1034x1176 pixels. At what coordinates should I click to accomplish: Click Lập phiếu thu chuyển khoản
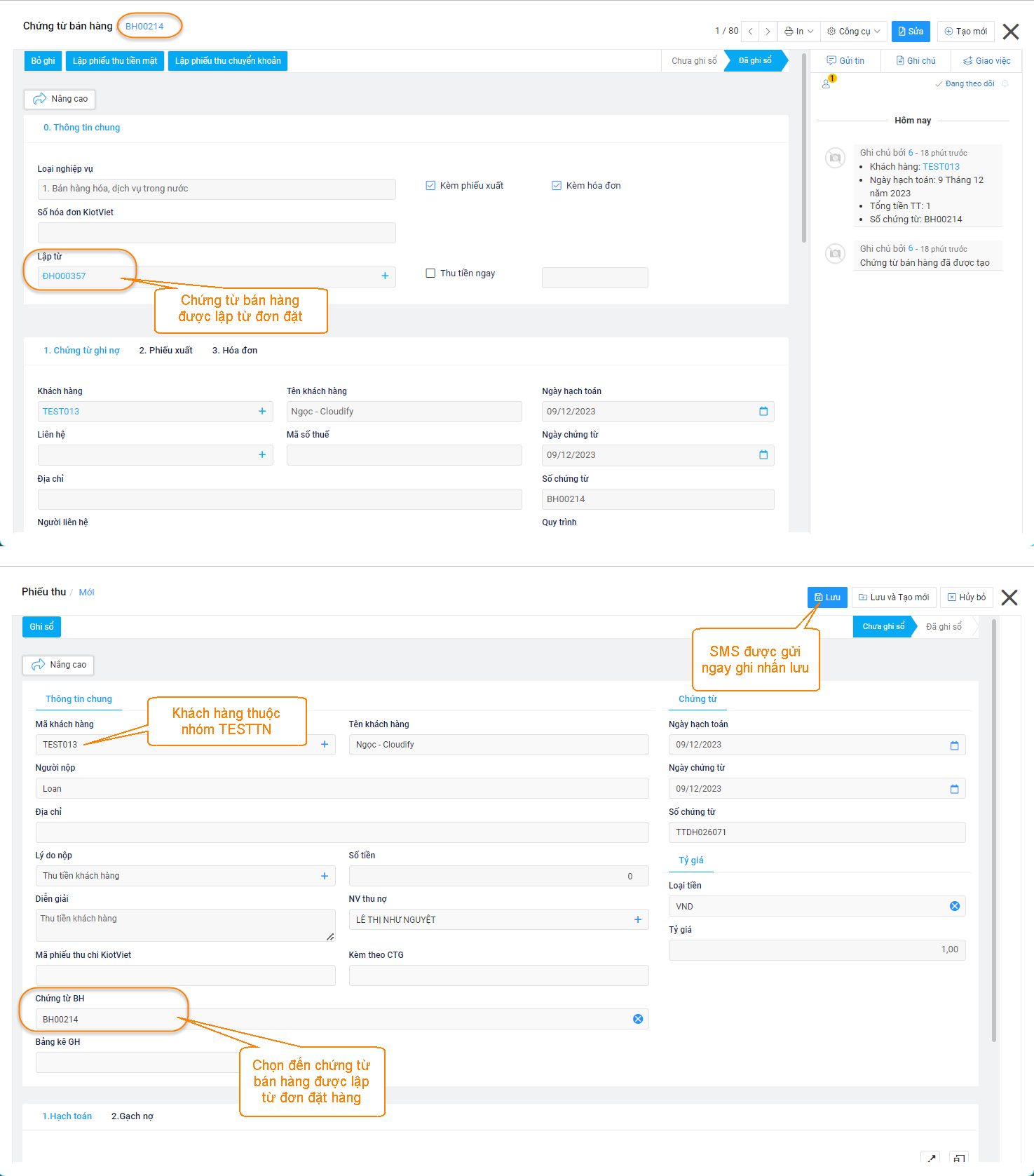pyautogui.click(x=228, y=61)
